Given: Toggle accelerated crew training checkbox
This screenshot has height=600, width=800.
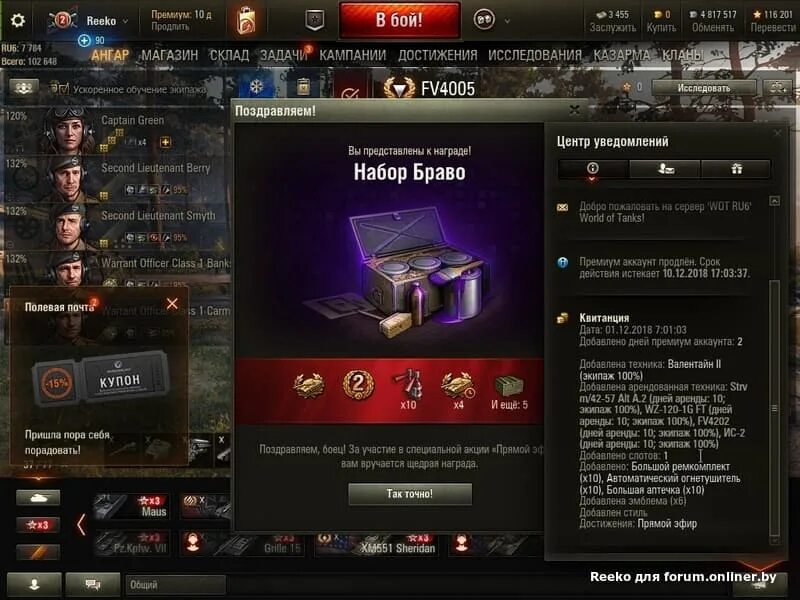Looking at the screenshot, I should pos(64,89).
